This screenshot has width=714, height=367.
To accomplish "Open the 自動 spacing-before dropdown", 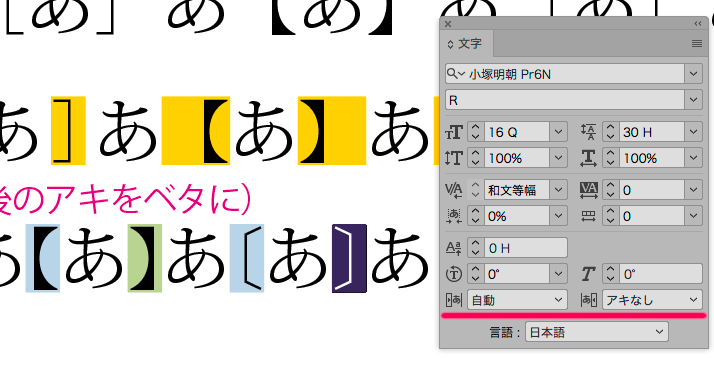I will tap(517, 300).
